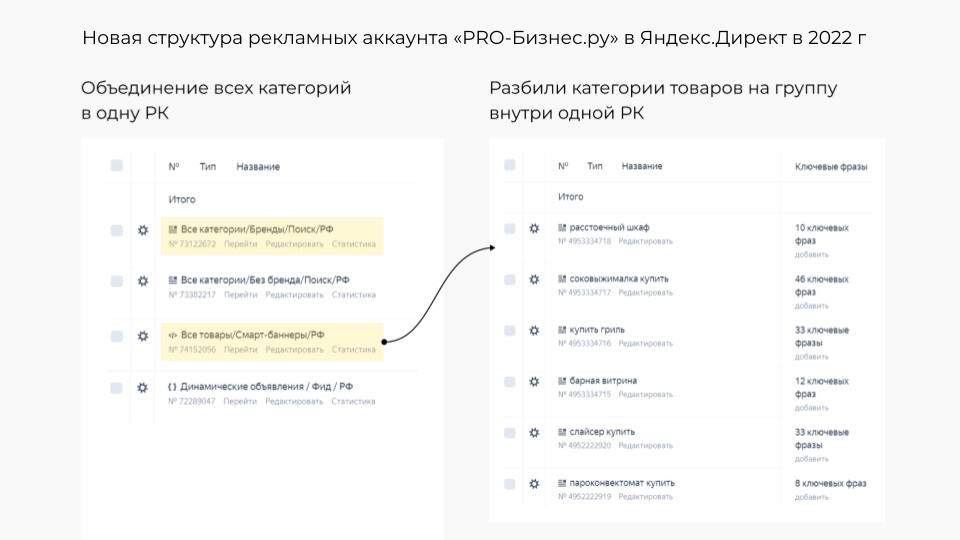Image resolution: width=960 pixels, height=540 pixels.
Task: Click type icon beside барная витрина
Action: tap(562, 380)
